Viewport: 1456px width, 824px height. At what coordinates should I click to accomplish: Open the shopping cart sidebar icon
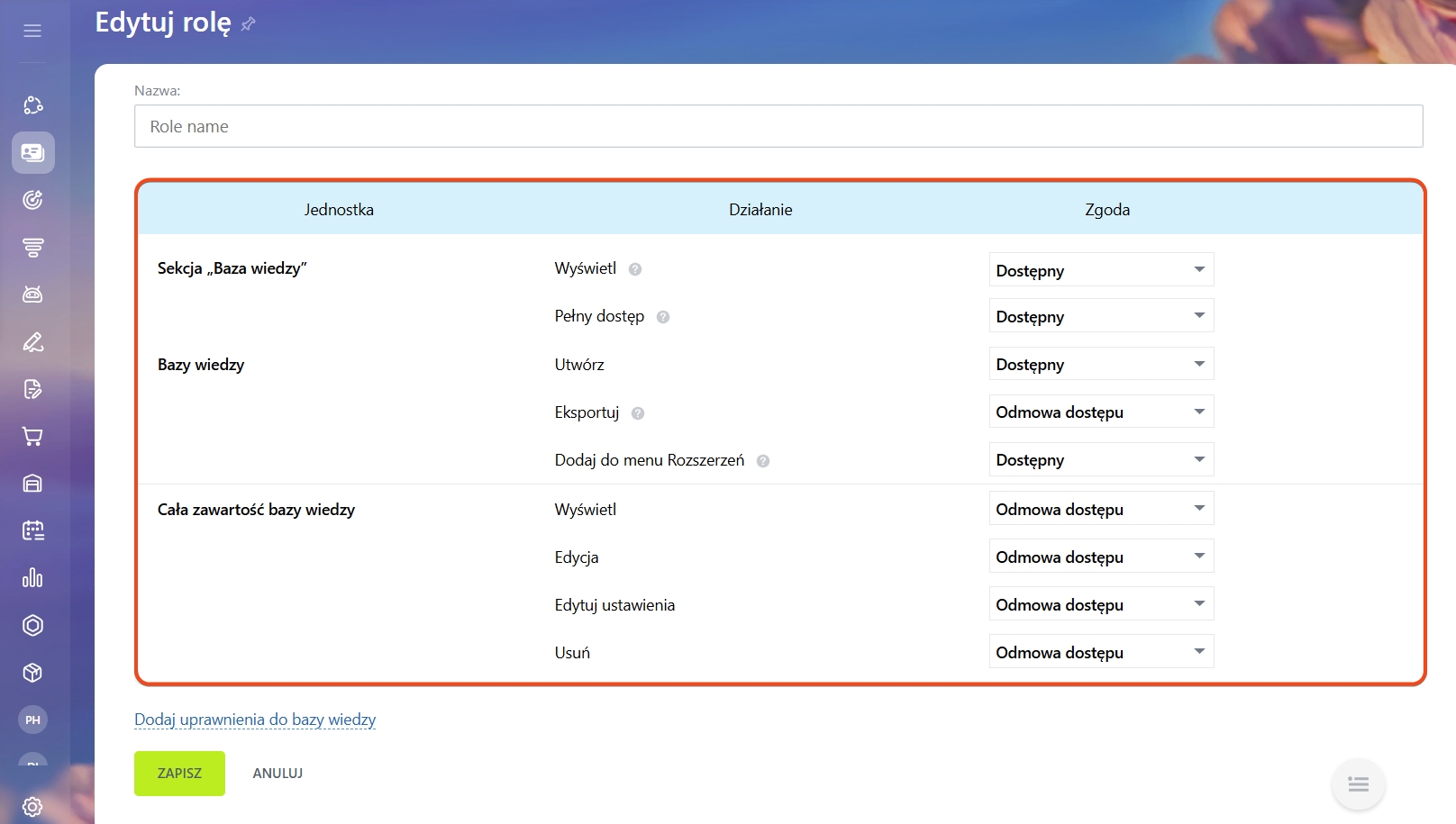point(32,437)
